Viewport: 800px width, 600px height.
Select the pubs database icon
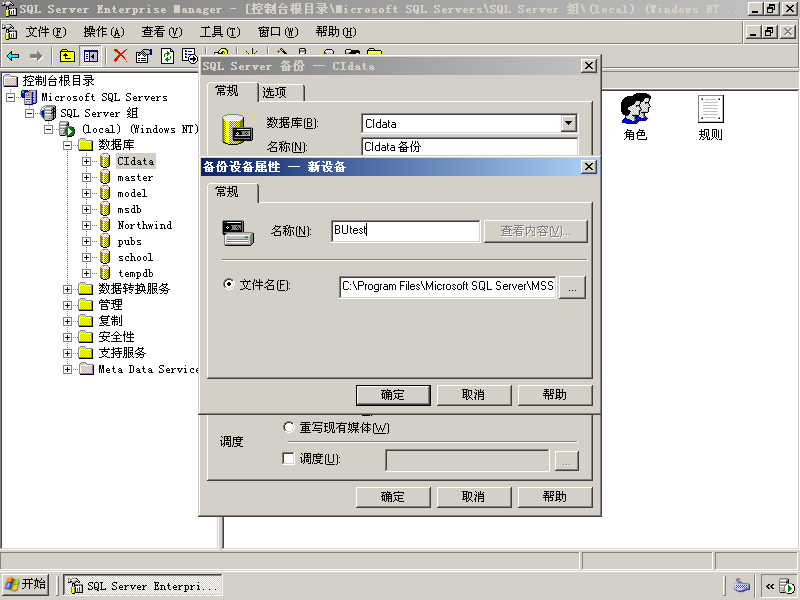(x=105, y=241)
